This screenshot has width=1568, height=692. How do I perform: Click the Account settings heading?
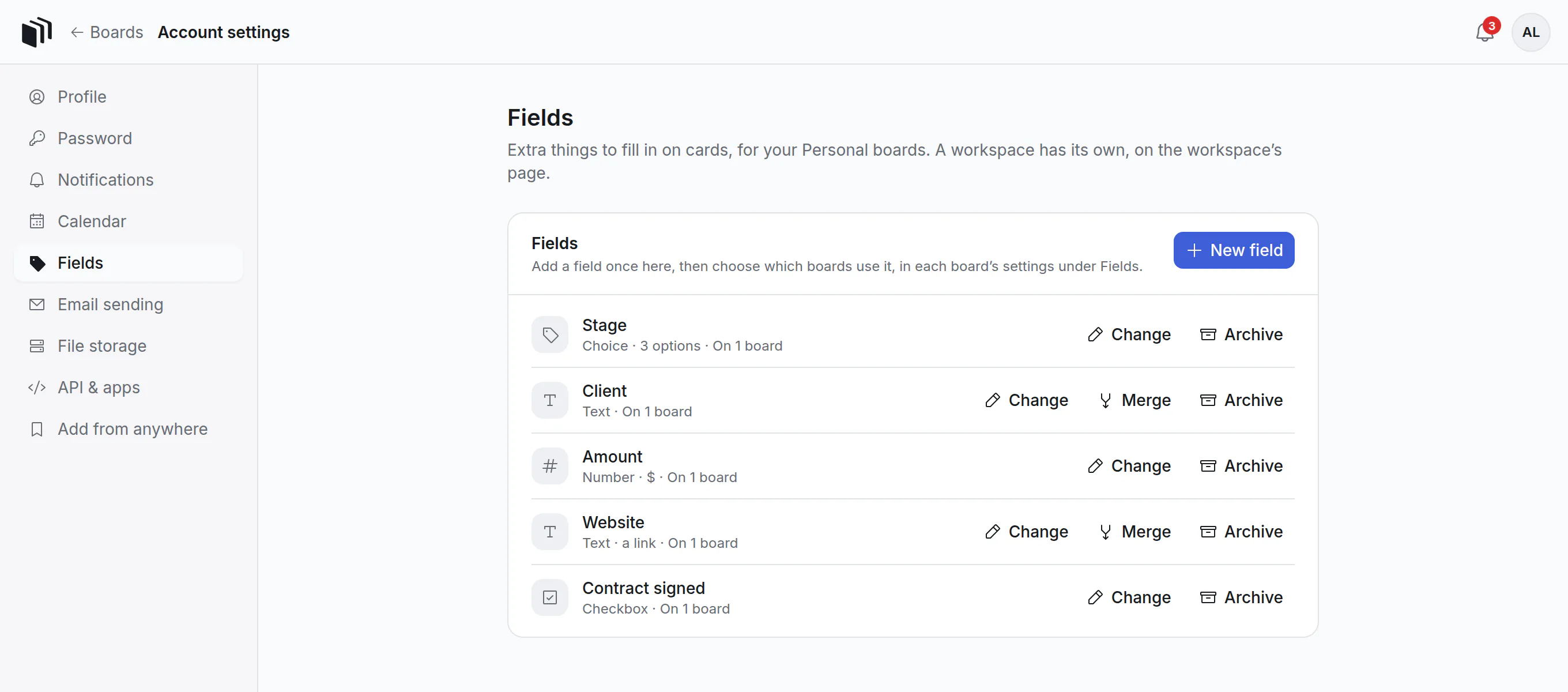click(224, 32)
